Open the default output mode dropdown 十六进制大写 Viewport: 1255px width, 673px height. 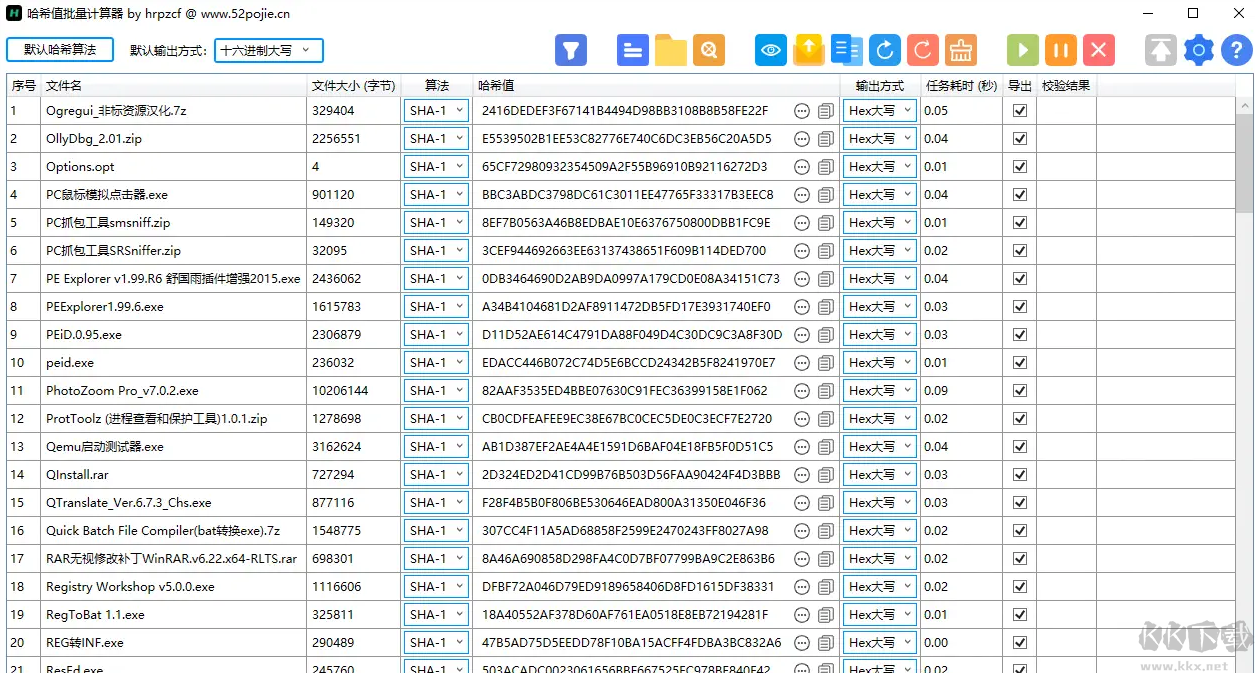coord(269,50)
